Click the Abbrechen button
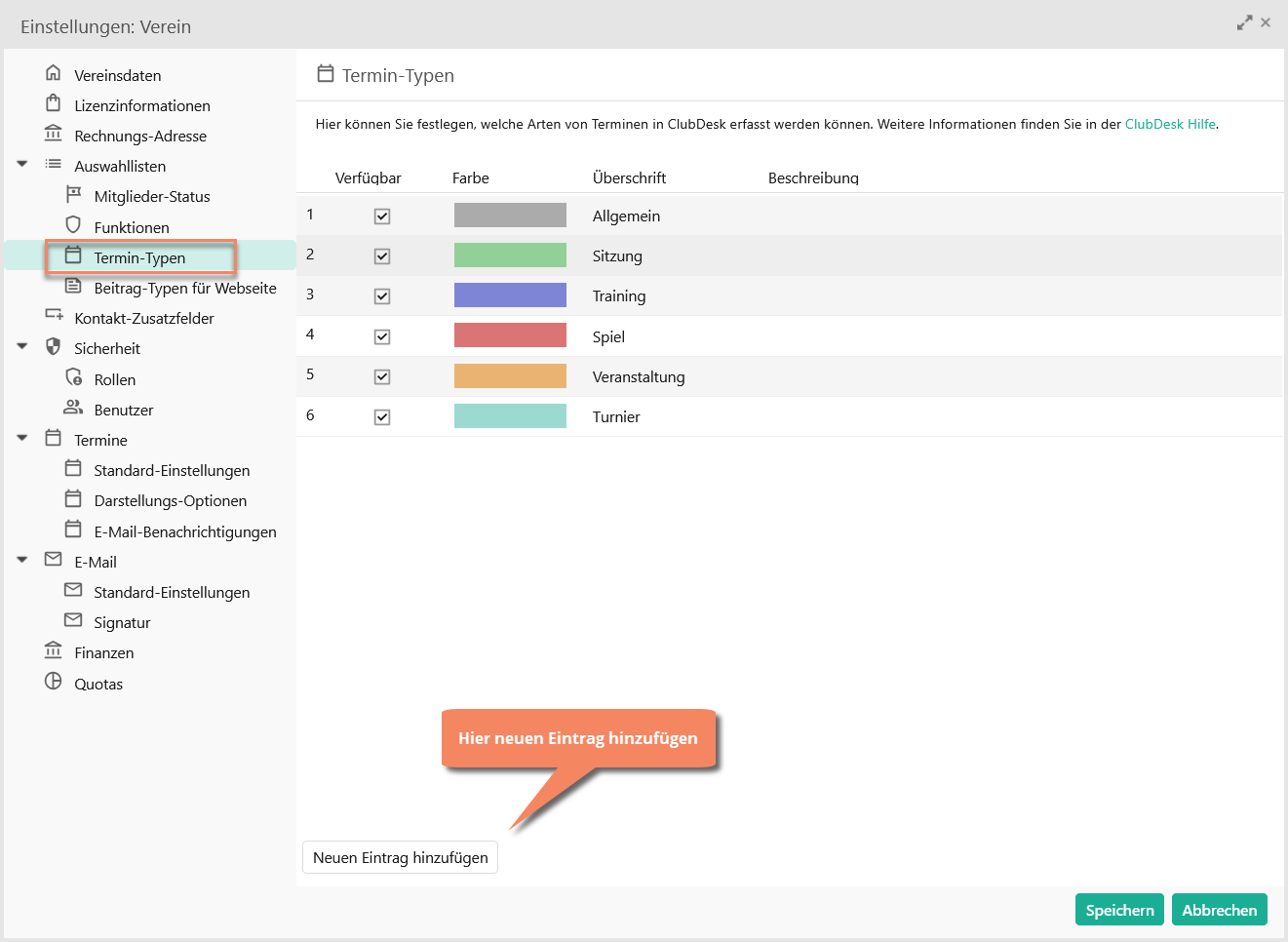Viewport: 1288px width, 942px height. pos(1220,910)
